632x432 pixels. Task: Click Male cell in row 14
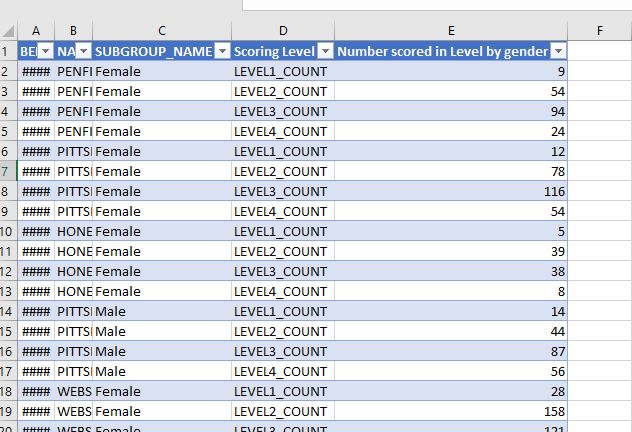coord(162,312)
